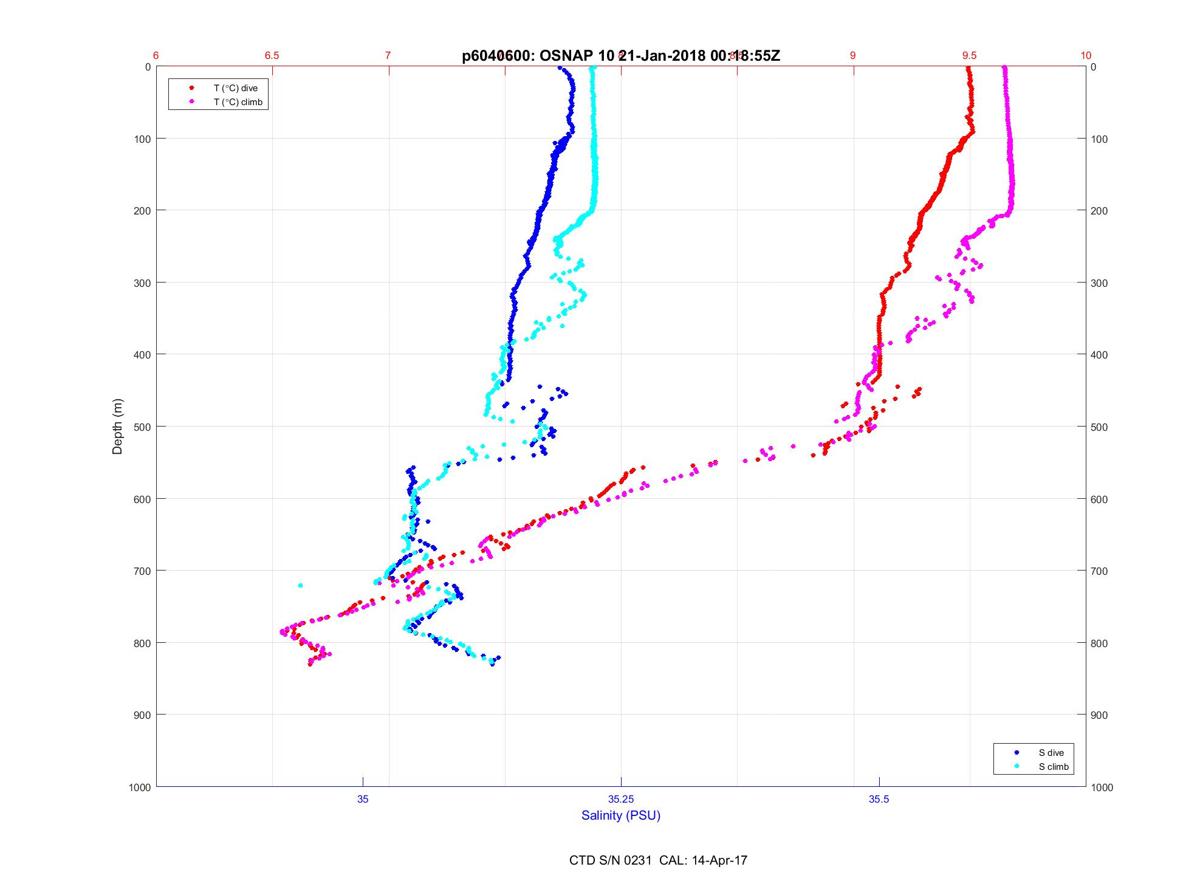
Task: Click the red '9.5' temperature tick label
Action: tap(969, 56)
